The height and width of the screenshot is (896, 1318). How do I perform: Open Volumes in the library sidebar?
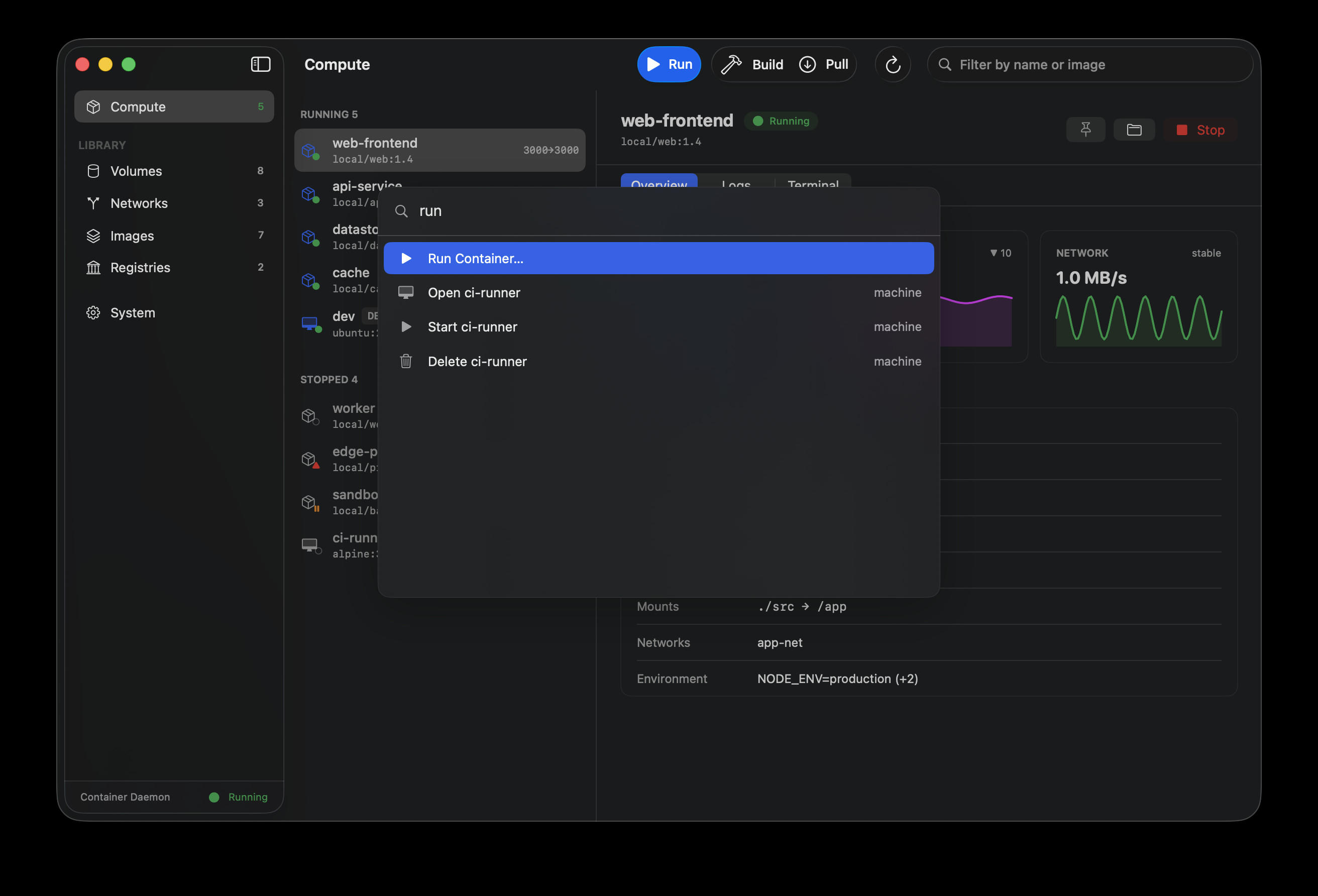pyautogui.click(x=174, y=171)
